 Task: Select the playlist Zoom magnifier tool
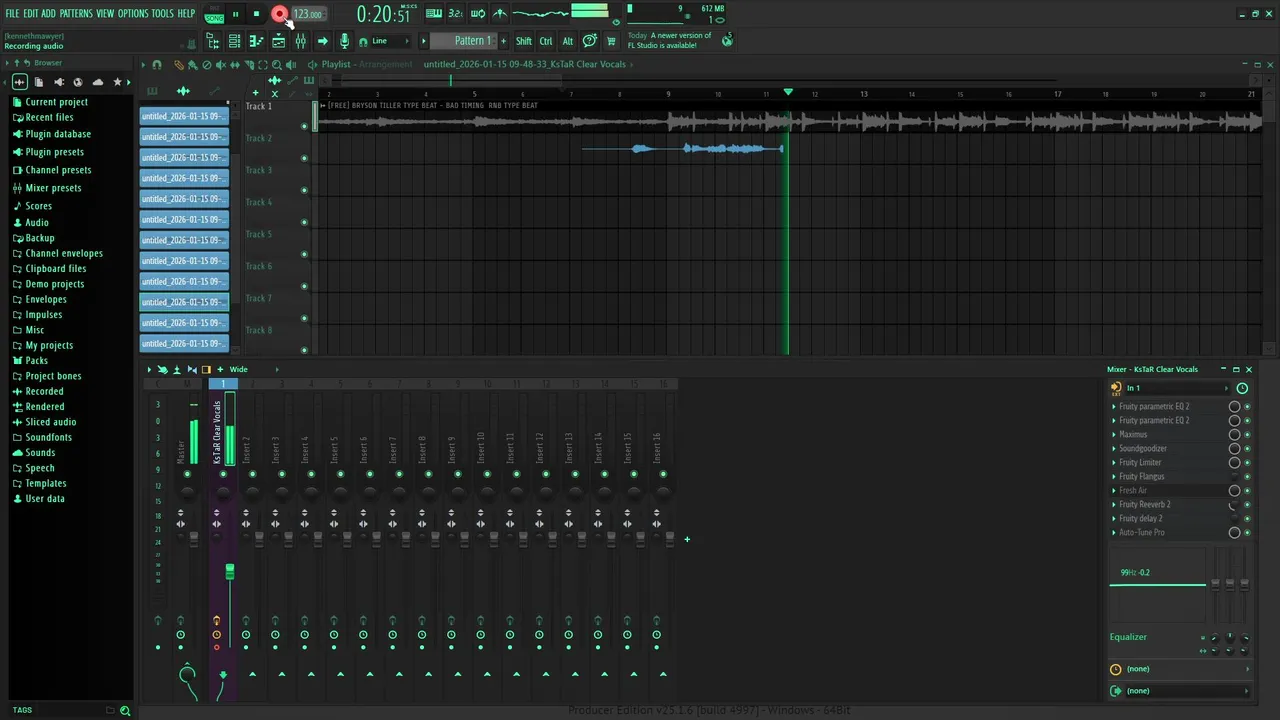277,65
